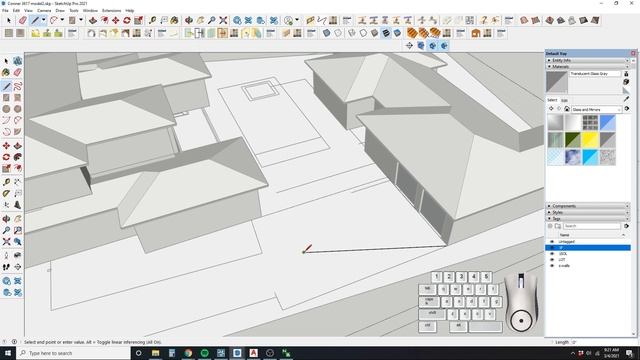
Task: Select the Offset tool in left toolbar
Action: point(18,168)
